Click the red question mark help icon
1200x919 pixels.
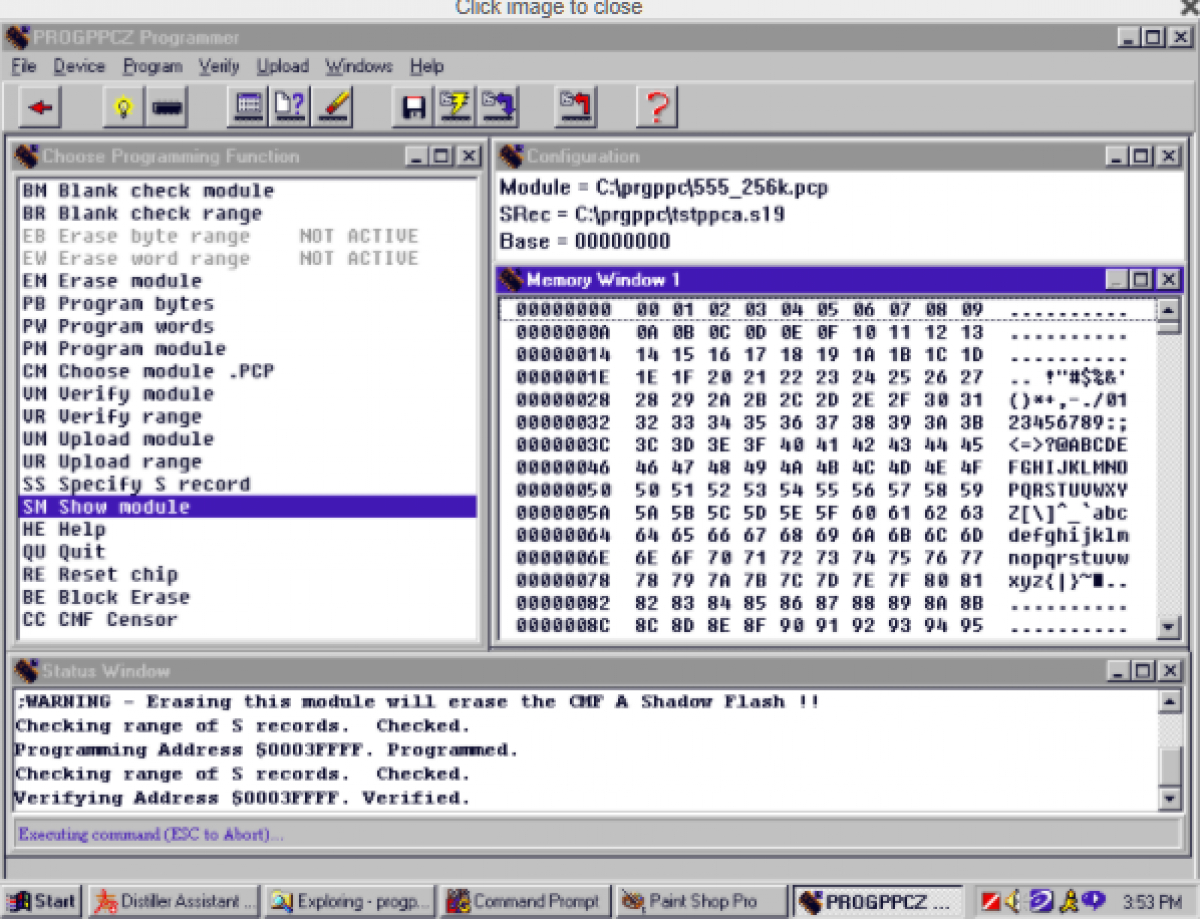pyautogui.click(x=657, y=107)
